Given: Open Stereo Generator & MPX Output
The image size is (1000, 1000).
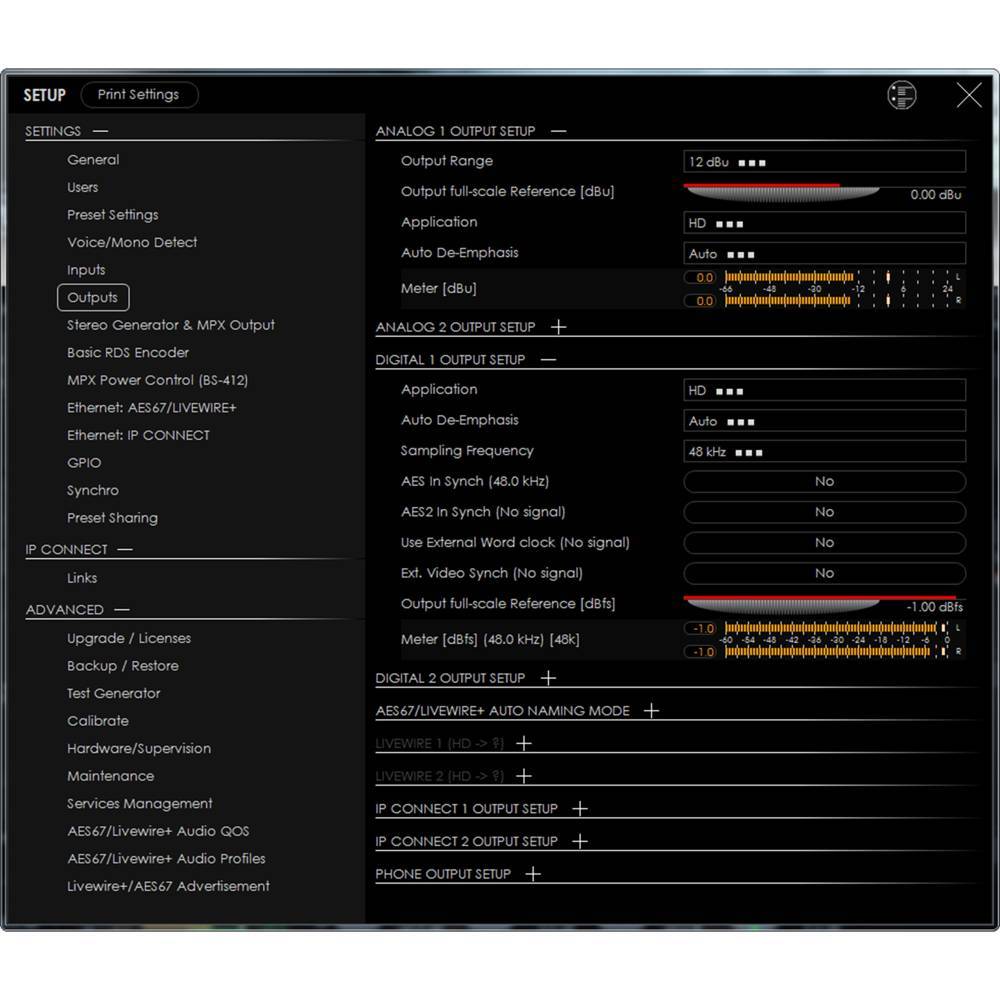Looking at the screenshot, I should click(171, 325).
